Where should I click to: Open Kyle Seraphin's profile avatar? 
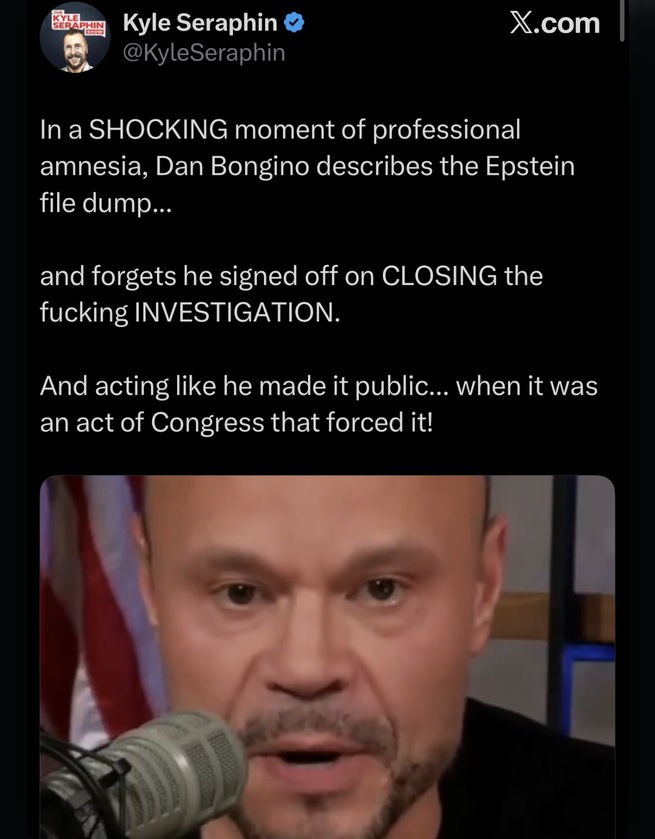(x=75, y=37)
